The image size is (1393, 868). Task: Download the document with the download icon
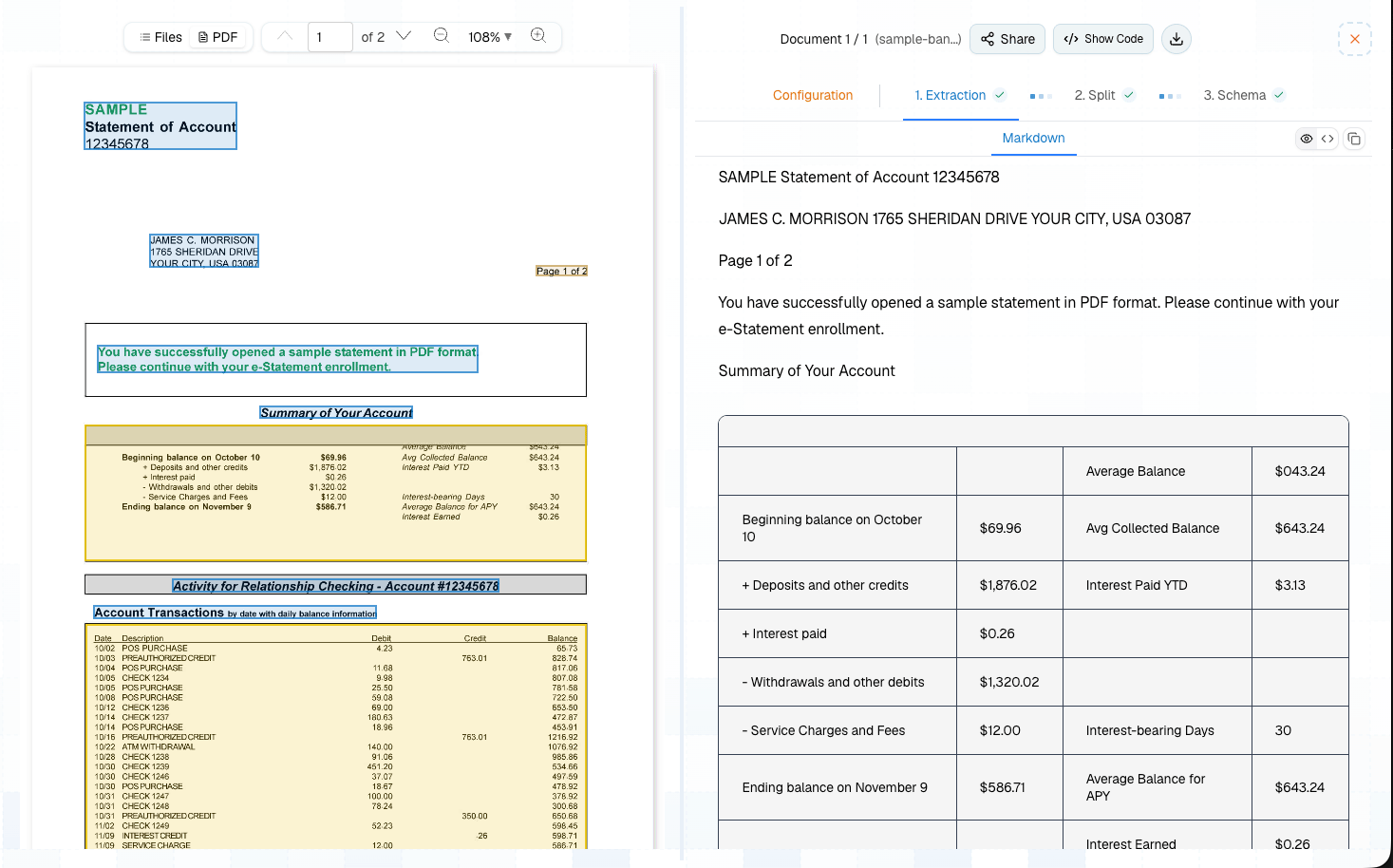1177,39
